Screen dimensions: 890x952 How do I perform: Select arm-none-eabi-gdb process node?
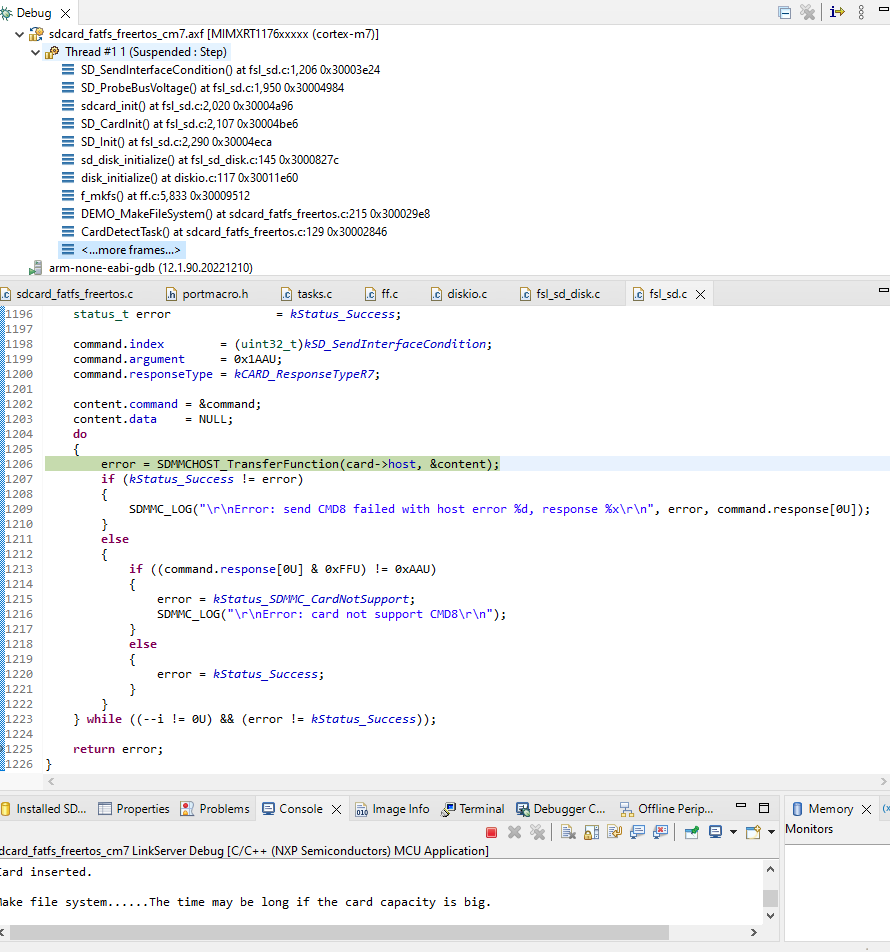[151, 268]
